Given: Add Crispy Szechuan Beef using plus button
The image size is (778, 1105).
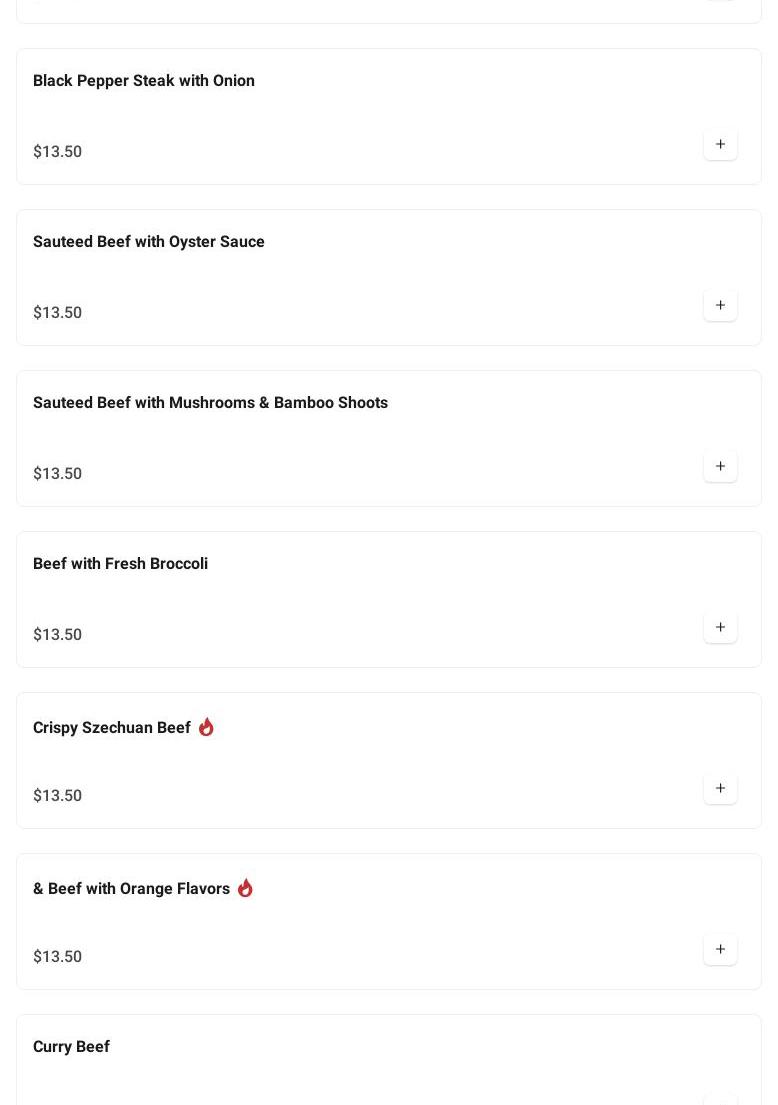Looking at the screenshot, I should pos(720,789).
